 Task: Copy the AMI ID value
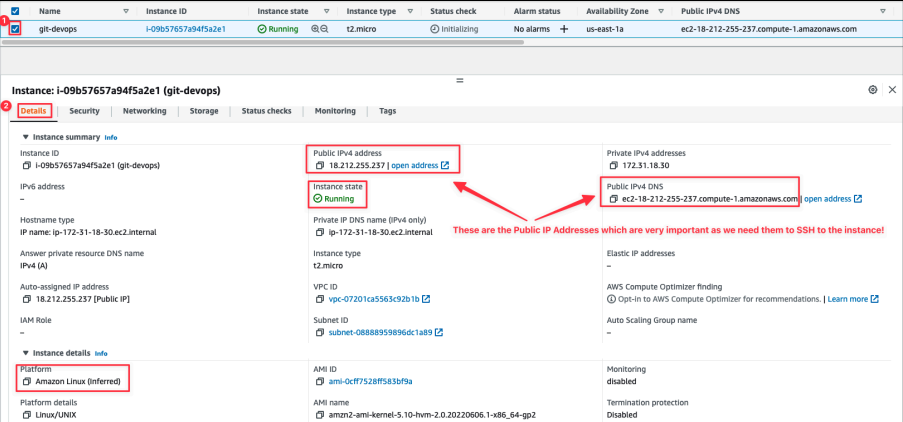click(x=320, y=381)
